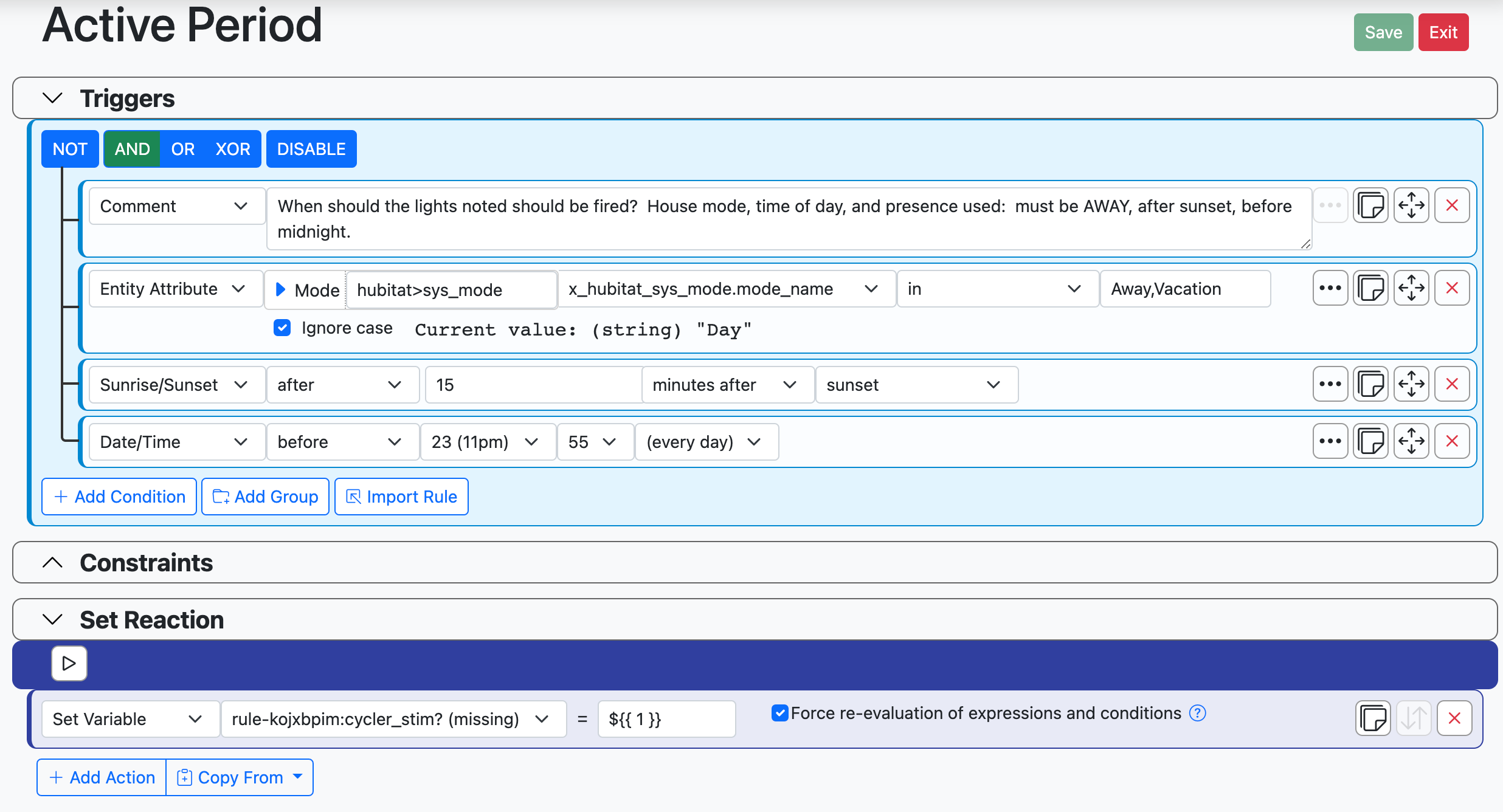Open the 'after' dropdown in Sunrise/Sunset row
The width and height of the screenshot is (1503, 812).
click(x=342, y=385)
